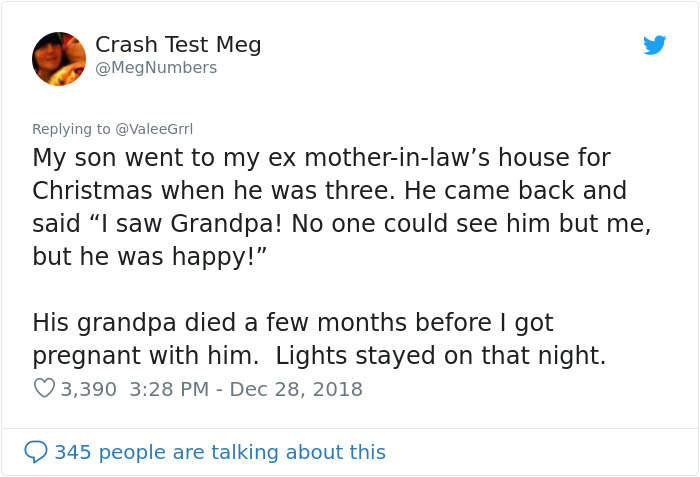Click the sentence "Lights stayed on that night."
The width and height of the screenshot is (700, 477).
click(x=441, y=355)
